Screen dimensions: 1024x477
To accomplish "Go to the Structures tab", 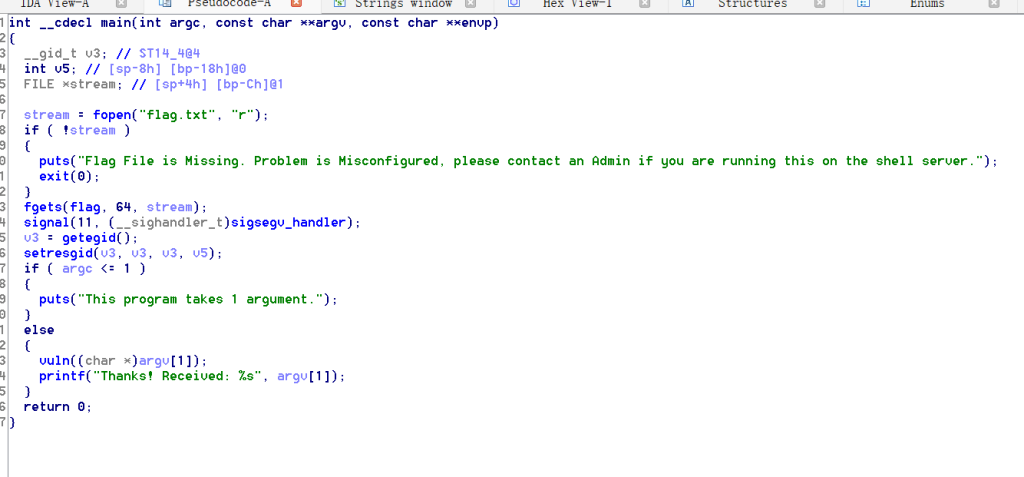I will pyautogui.click(x=752, y=4).
